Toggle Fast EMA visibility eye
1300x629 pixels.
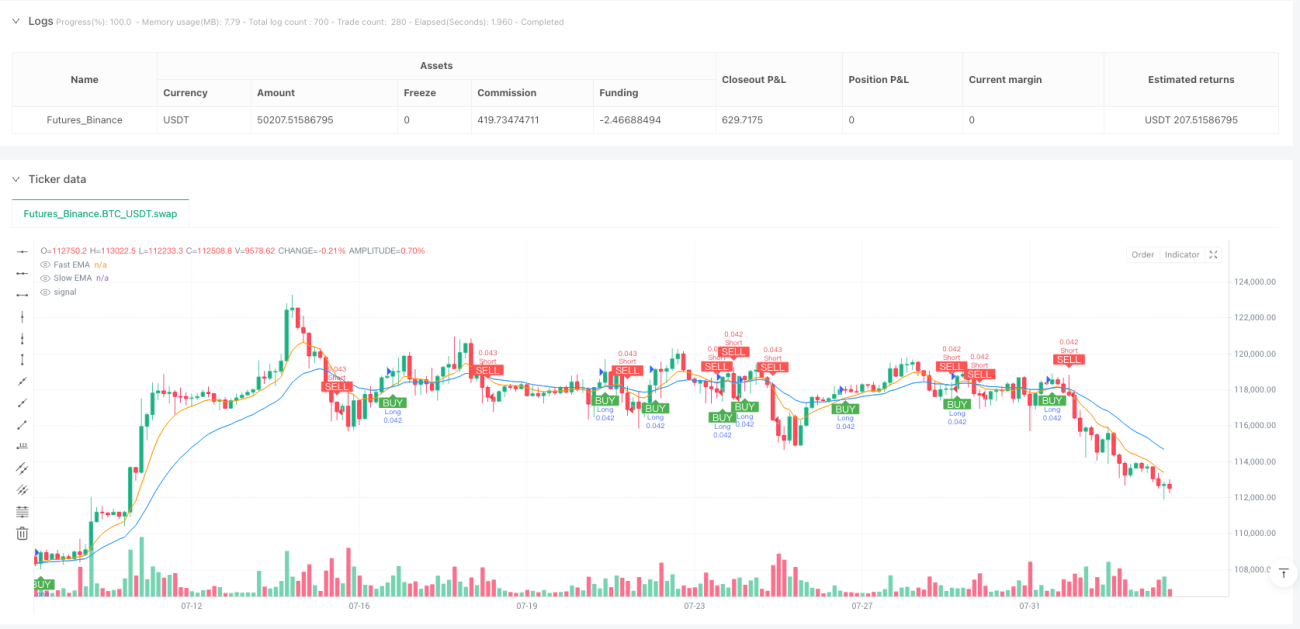click(45, 264)
